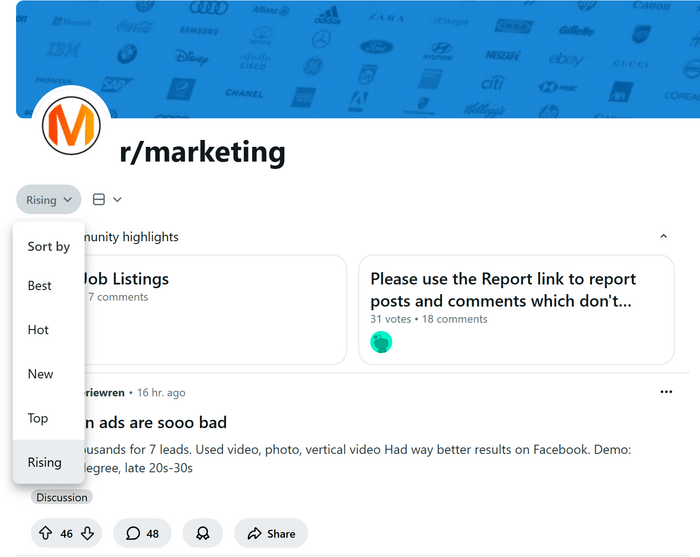Downvote the ads post
The width and height of the screenshot is (700, 557).
(x=88, y=534)
